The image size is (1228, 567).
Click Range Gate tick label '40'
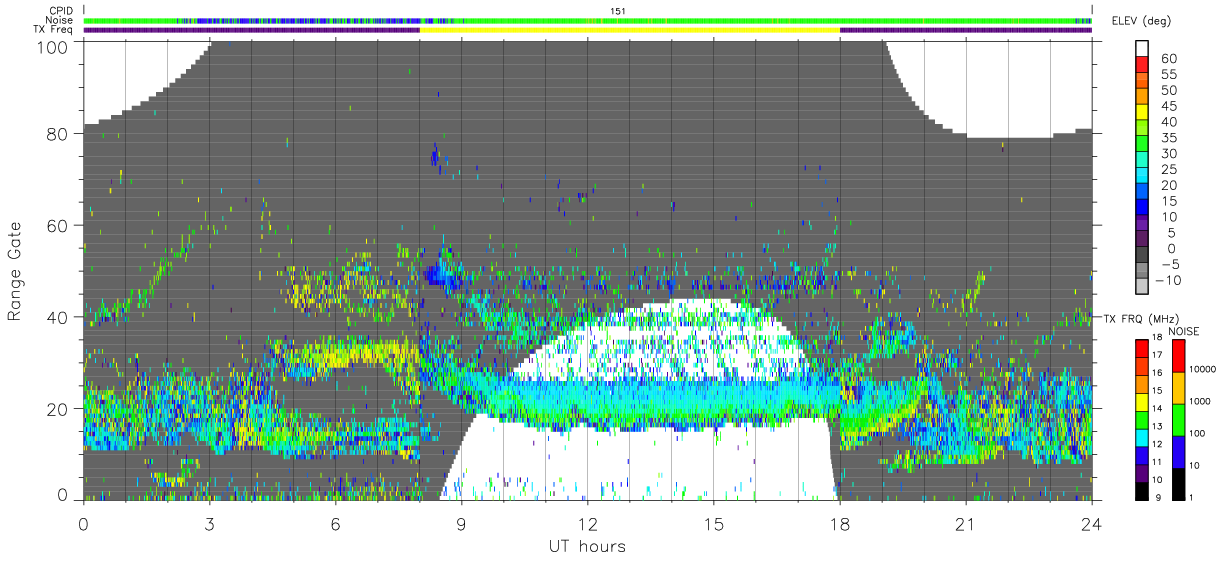[59, 317]
